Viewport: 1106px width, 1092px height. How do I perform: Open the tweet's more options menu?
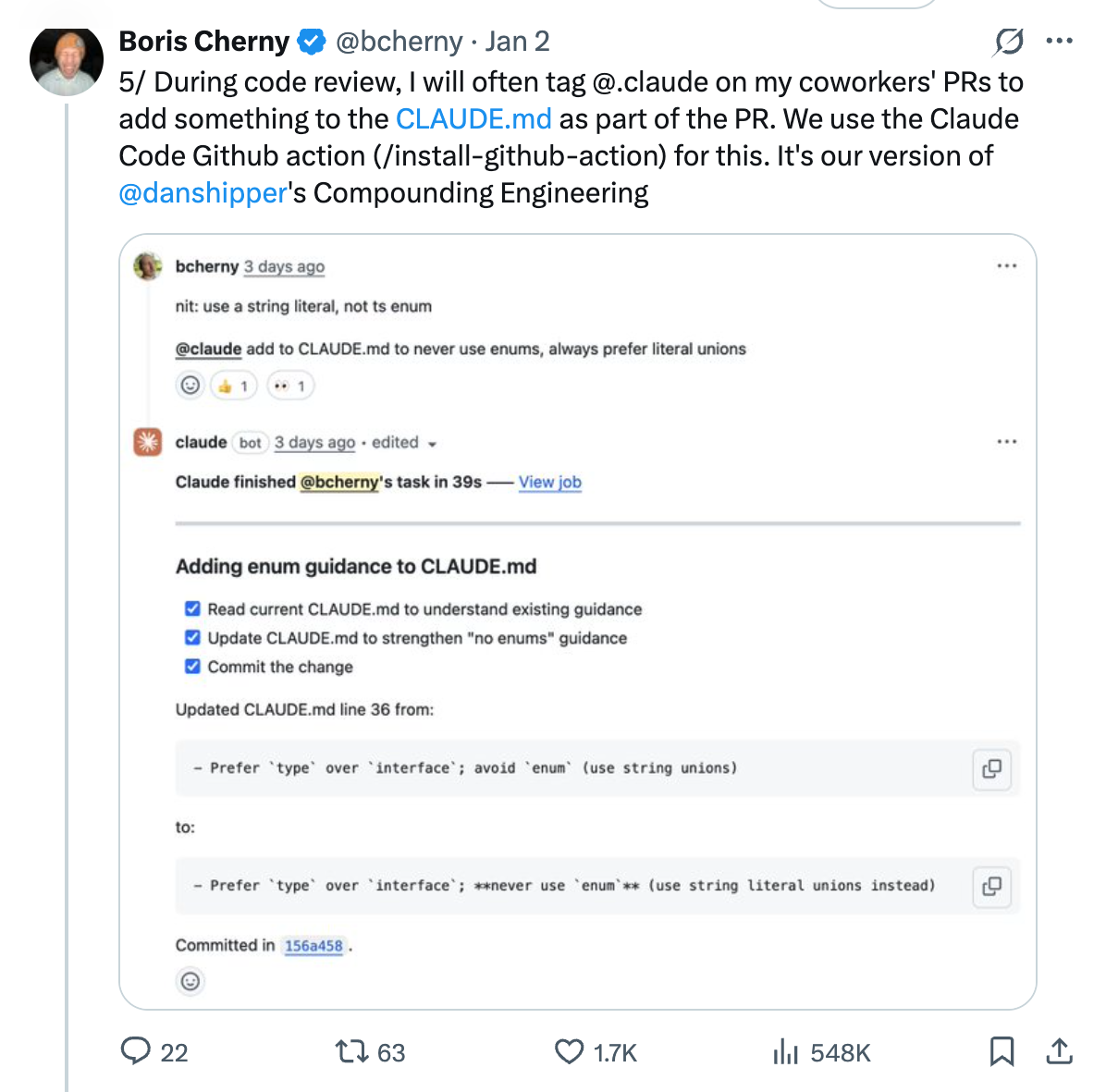tap(1059, 42)
